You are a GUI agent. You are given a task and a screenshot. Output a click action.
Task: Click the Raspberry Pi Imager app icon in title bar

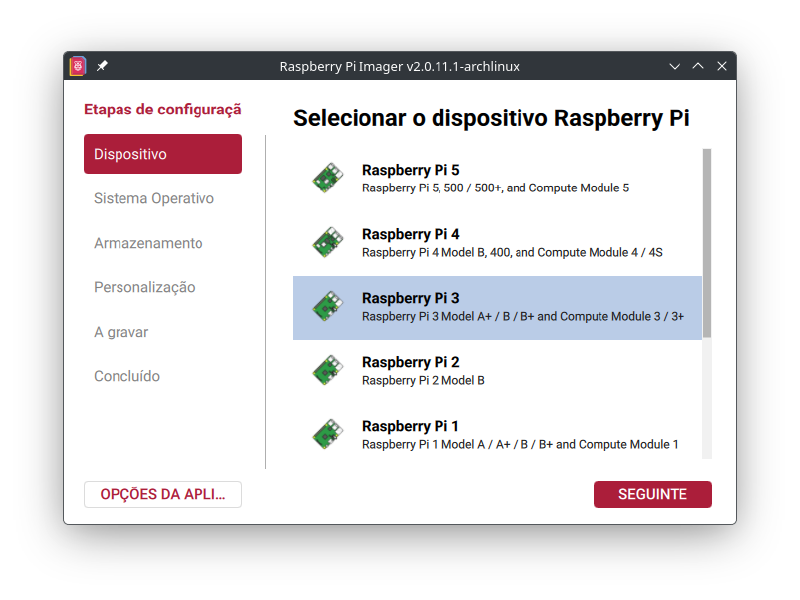point(78,66)
